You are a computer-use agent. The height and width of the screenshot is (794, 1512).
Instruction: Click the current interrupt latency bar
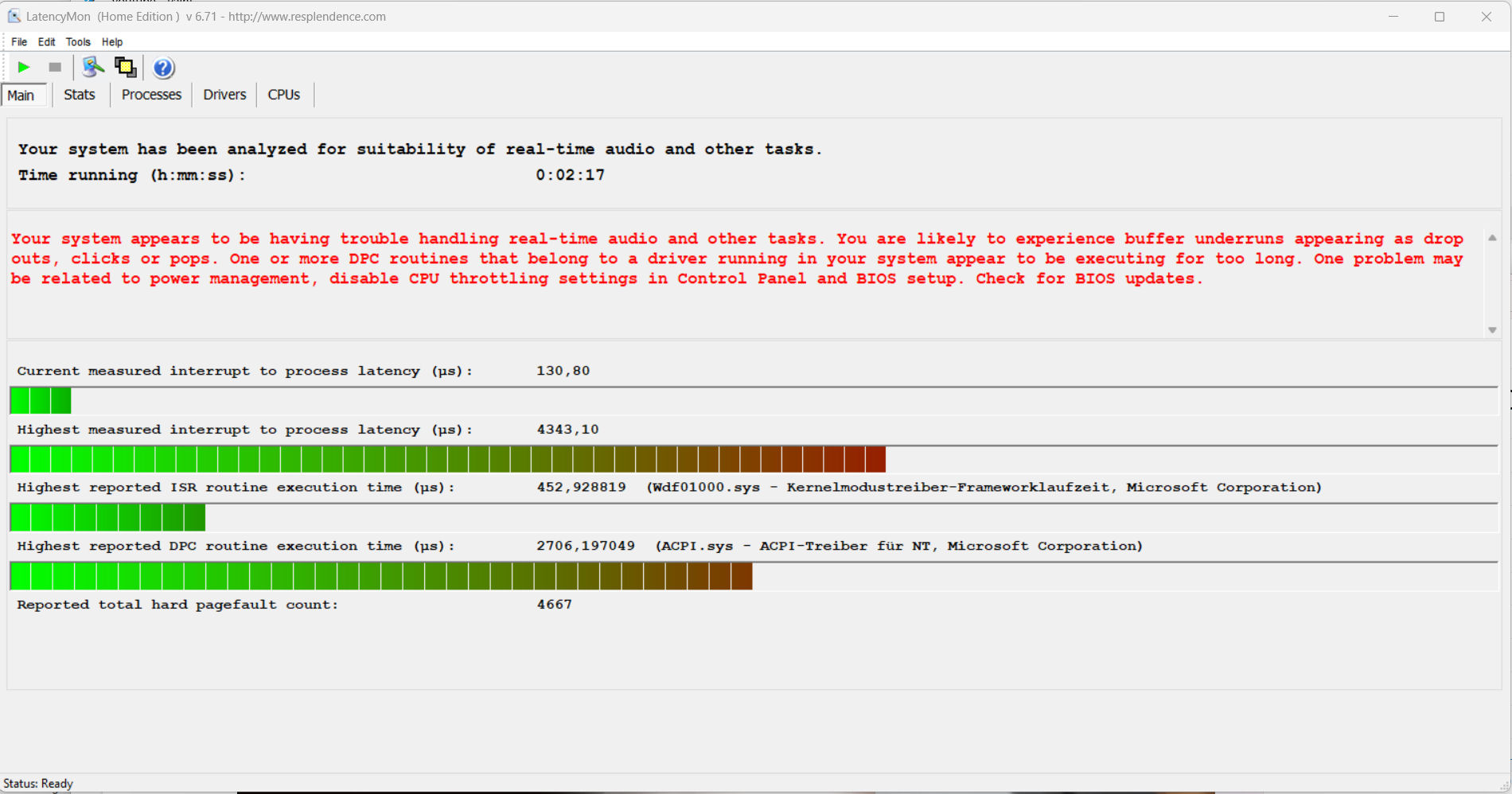point(754,400)
